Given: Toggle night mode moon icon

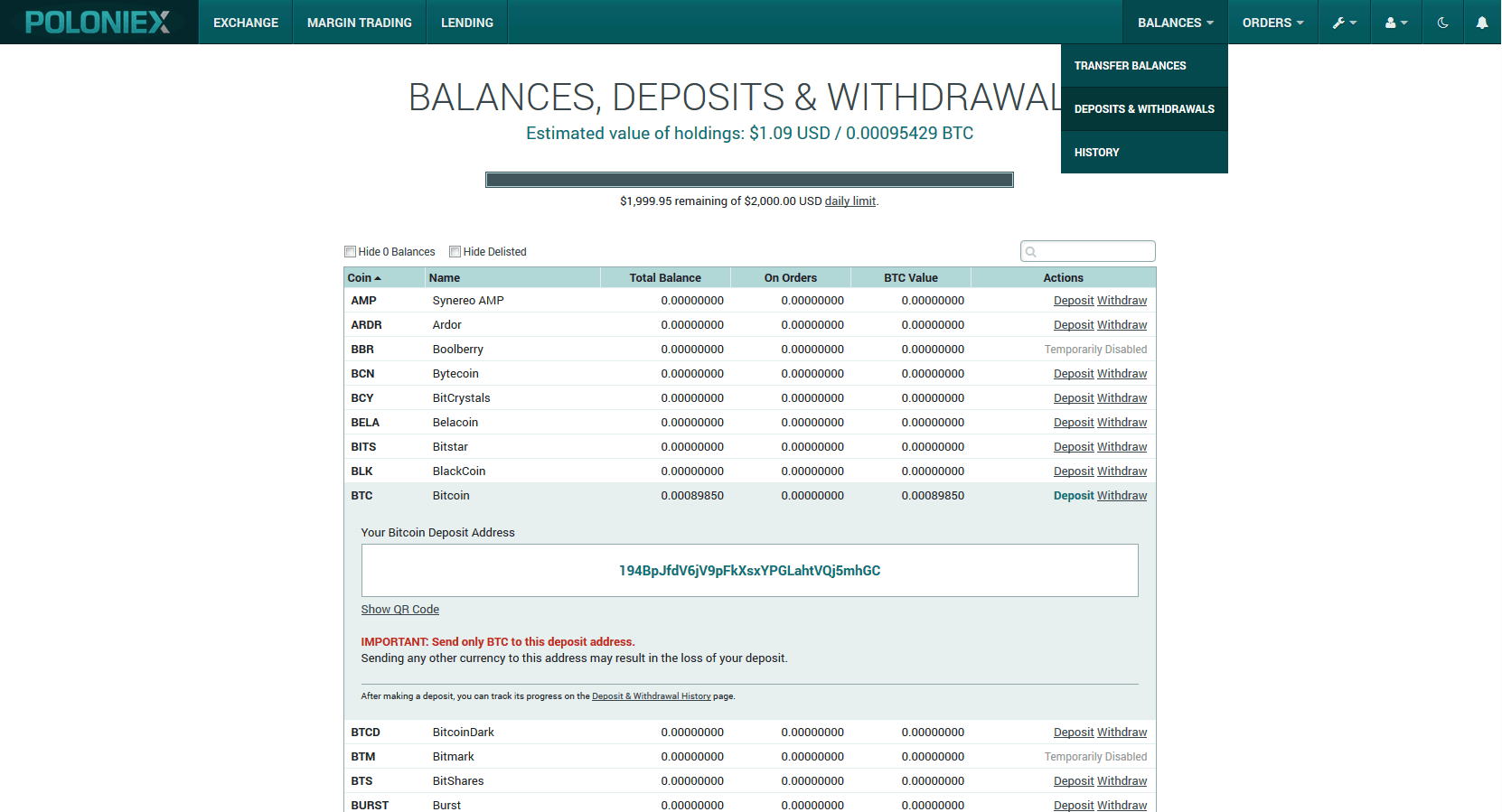Looking at the screenshot, I should [x=1443, y=23].
